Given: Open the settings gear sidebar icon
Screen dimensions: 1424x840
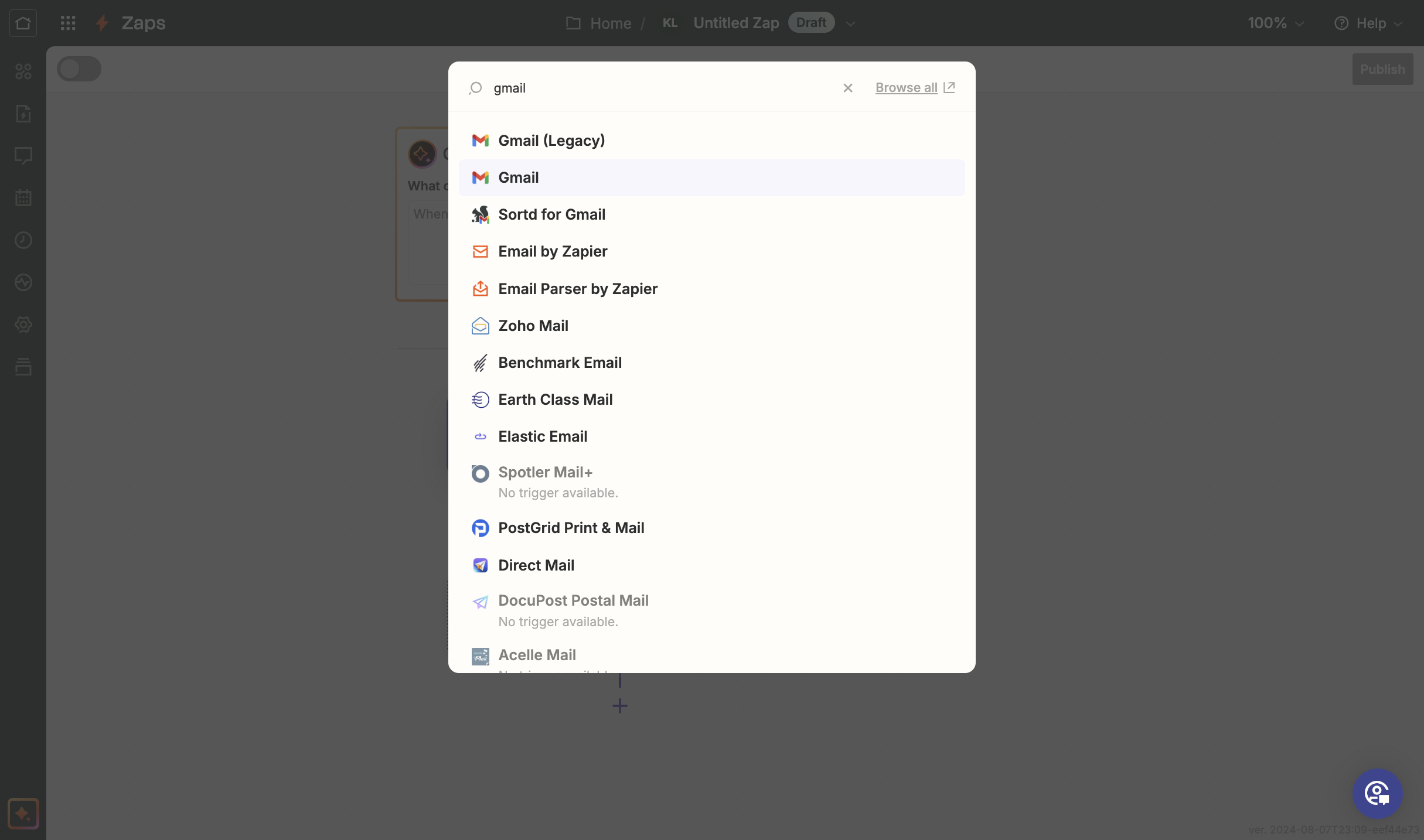Looking at the screenshot, I should click(x=23, y=325).
